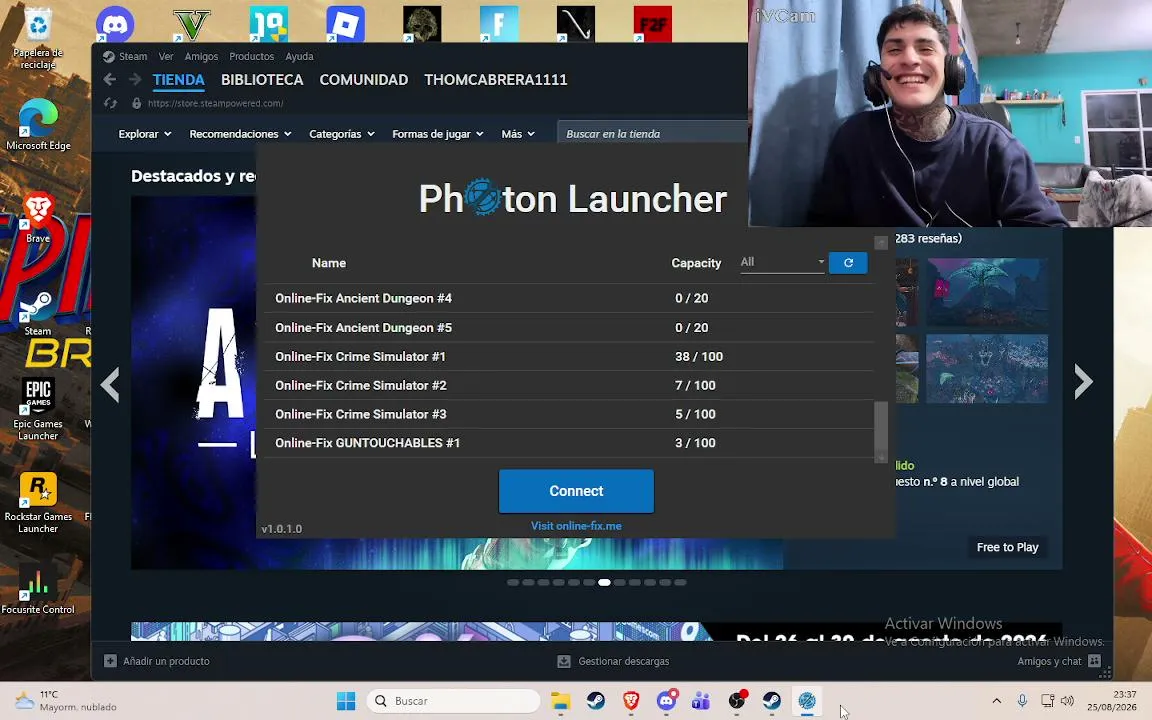
Task: Expand the Recomendaciones dropdown
Action: [x=240, y=134]
